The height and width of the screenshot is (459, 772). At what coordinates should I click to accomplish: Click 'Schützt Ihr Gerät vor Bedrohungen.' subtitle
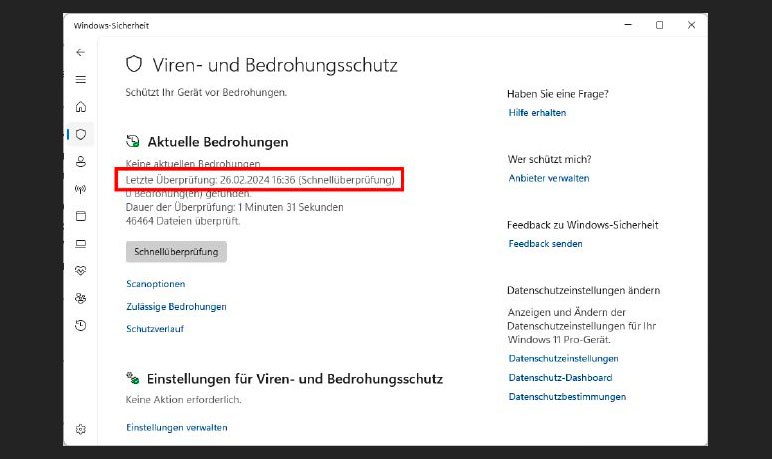206,92
